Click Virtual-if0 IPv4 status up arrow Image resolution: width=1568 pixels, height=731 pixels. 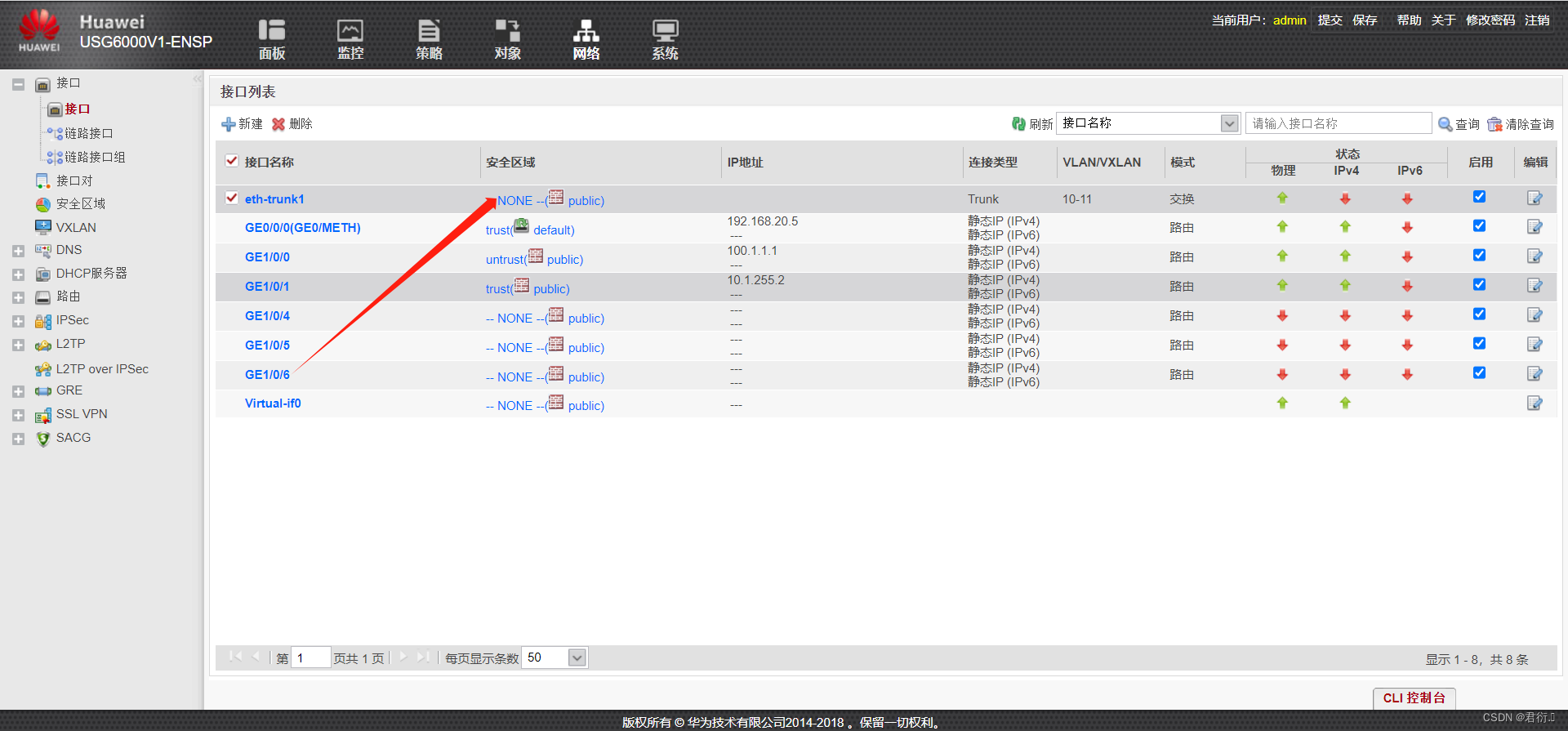1345,403
